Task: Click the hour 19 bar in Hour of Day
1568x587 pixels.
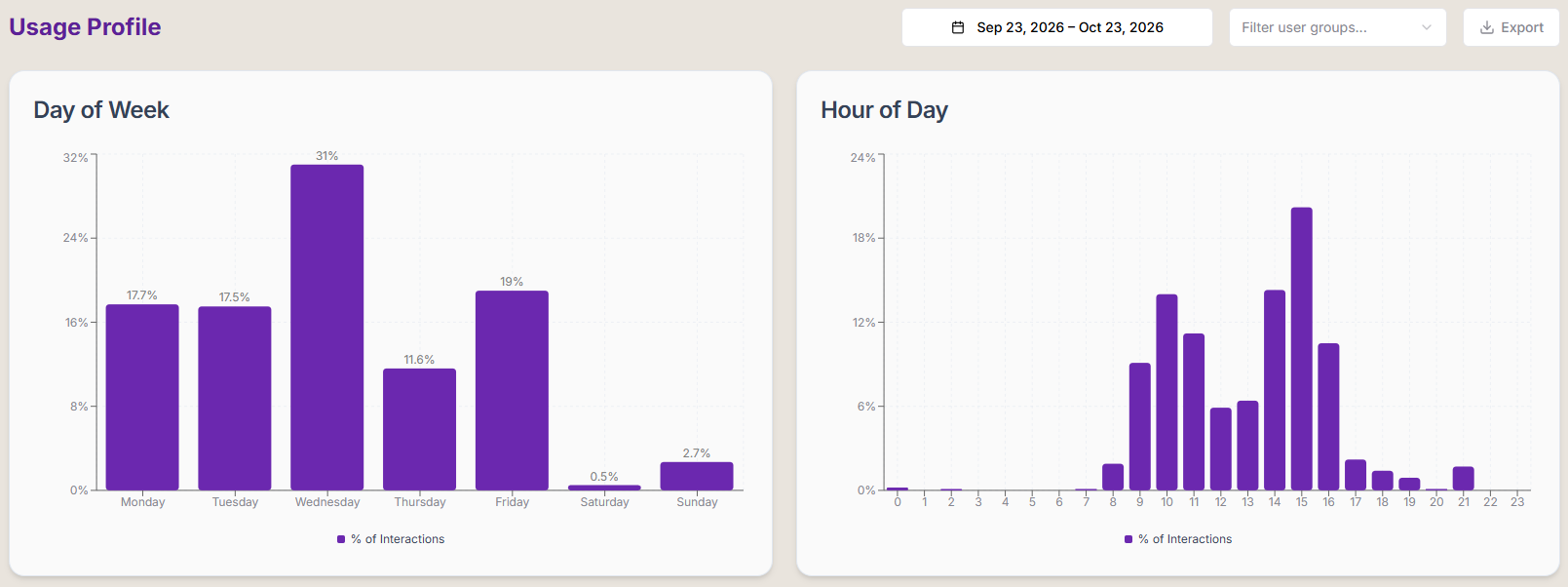Action: 1409,484
